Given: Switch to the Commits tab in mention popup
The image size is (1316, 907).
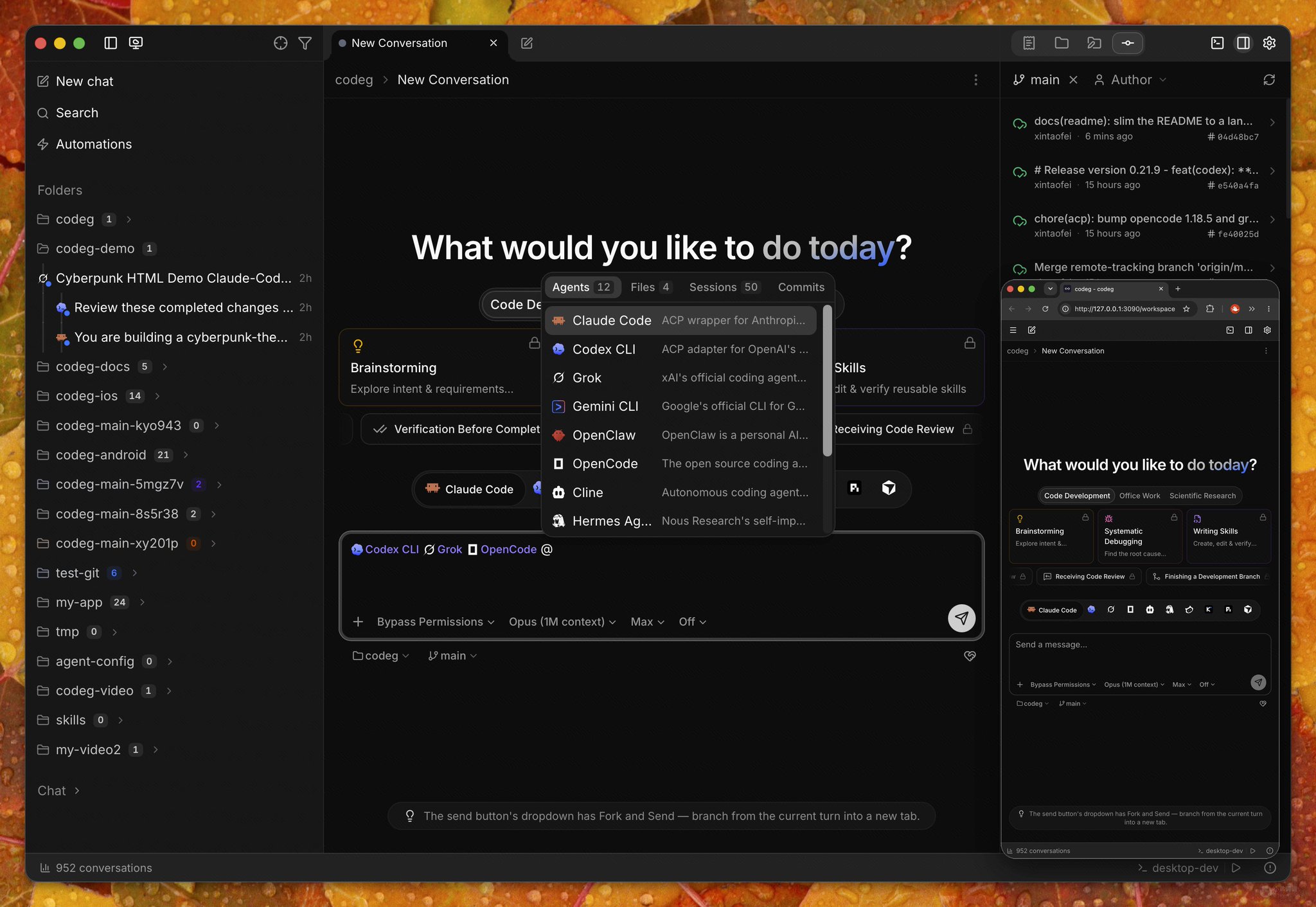Looking at the screenshot, I should 801,287.
